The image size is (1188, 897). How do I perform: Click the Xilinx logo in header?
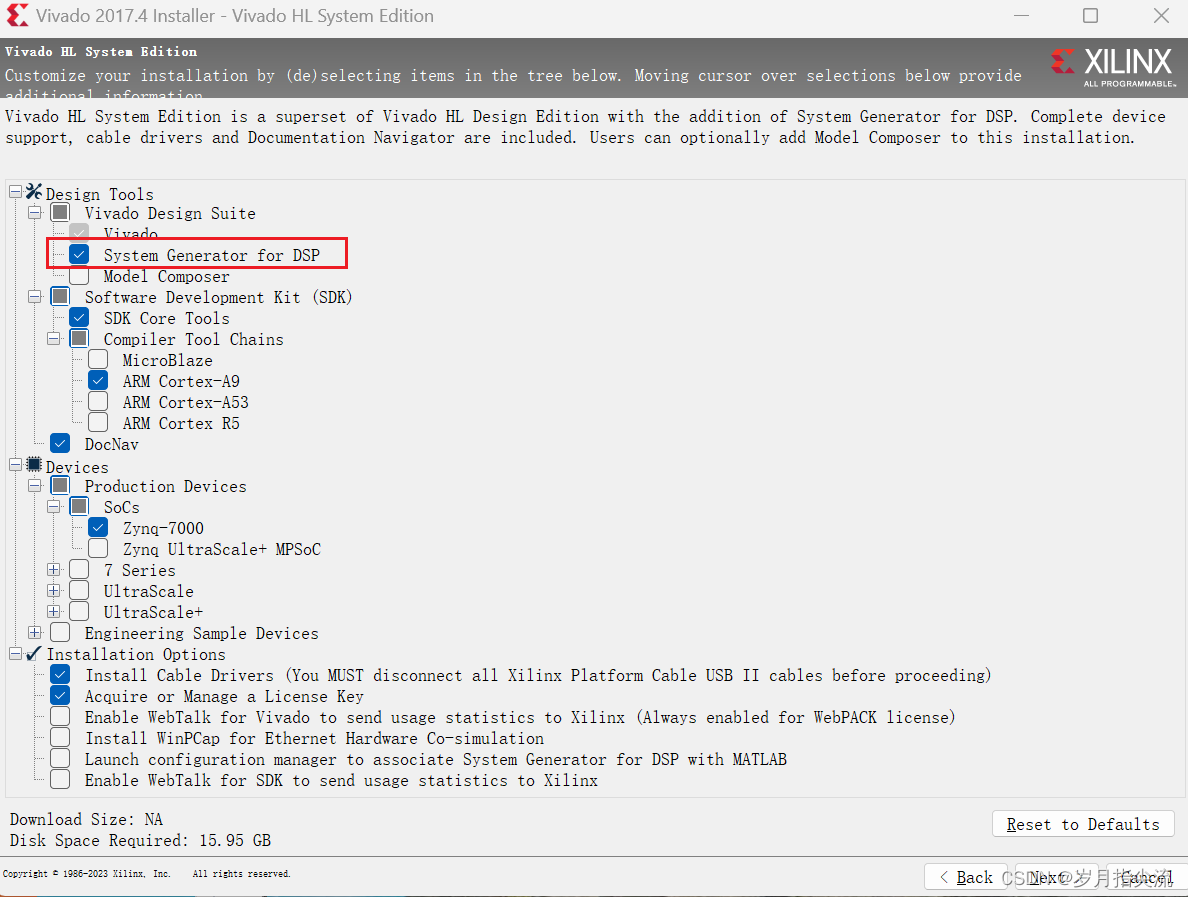pyautogui.click(x=1113, y=67)
